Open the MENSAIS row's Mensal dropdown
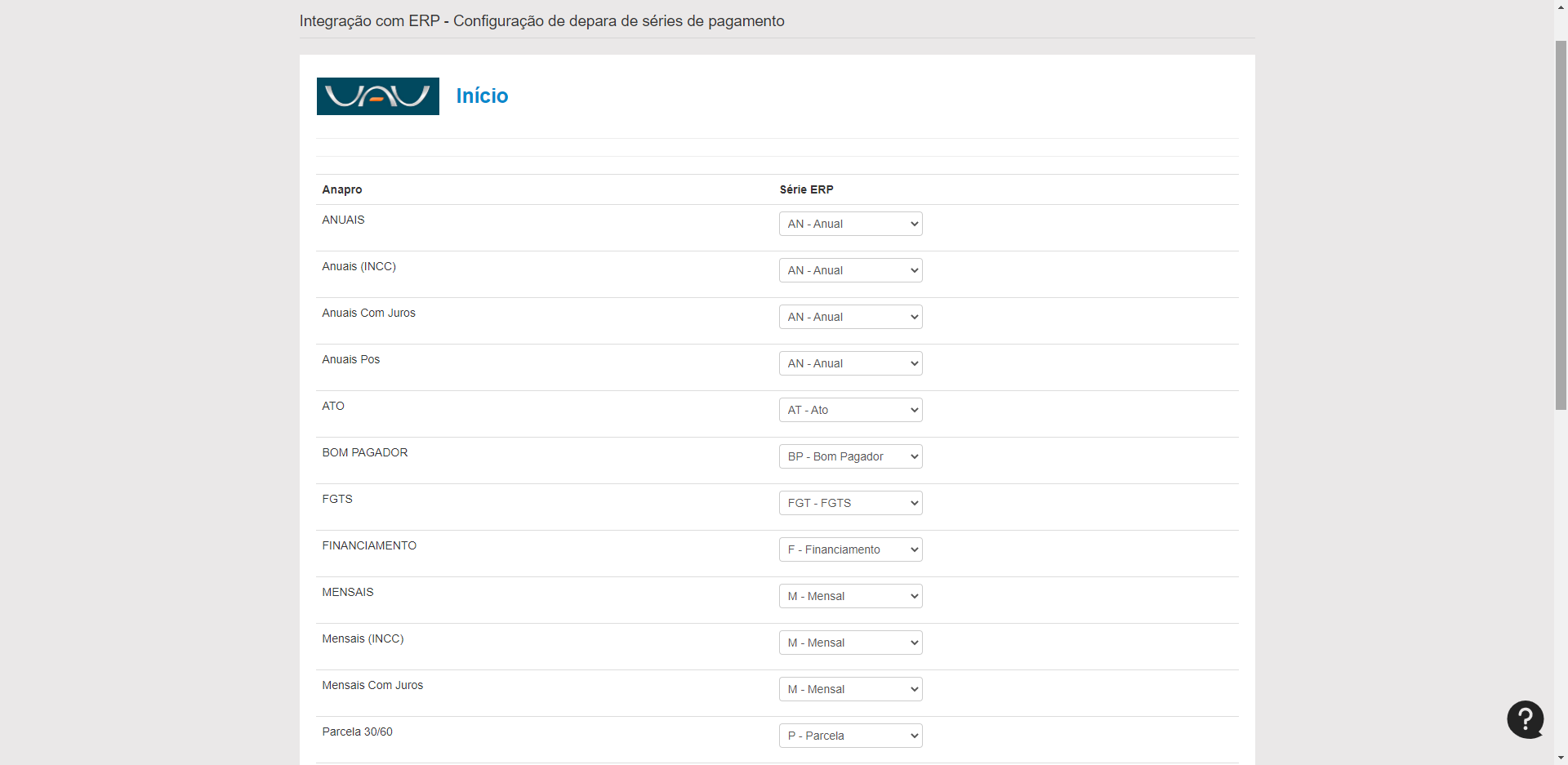The width and height of the screenshot is (1568, 765). coord(850,596)
